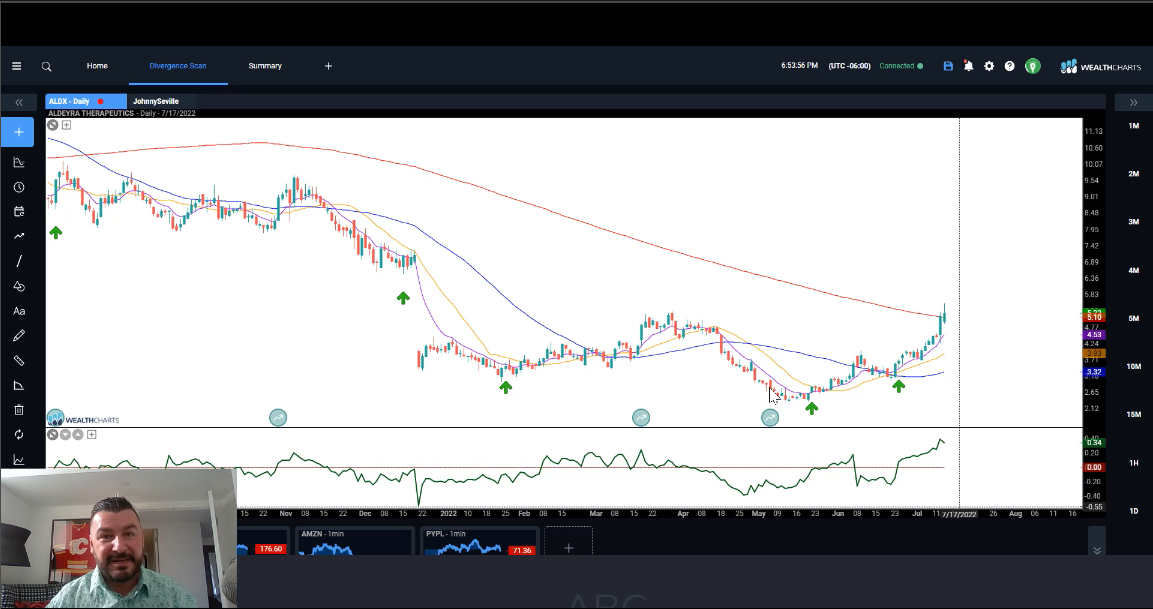
Task: Click the March chart event marker bubble
Action: (x=641, y=418)
